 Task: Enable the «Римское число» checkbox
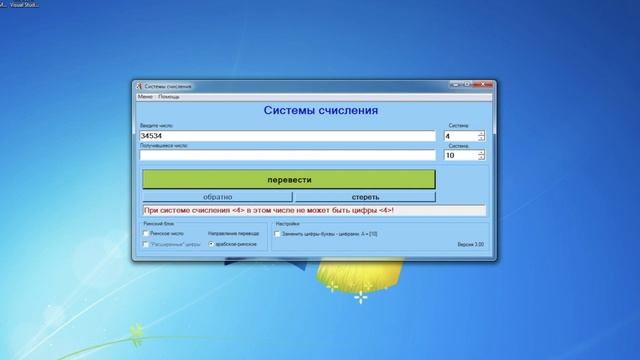pos(146,233)
